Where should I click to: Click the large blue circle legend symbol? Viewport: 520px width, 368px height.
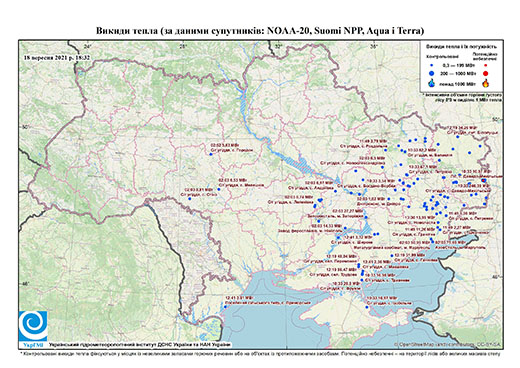point(432,73)
